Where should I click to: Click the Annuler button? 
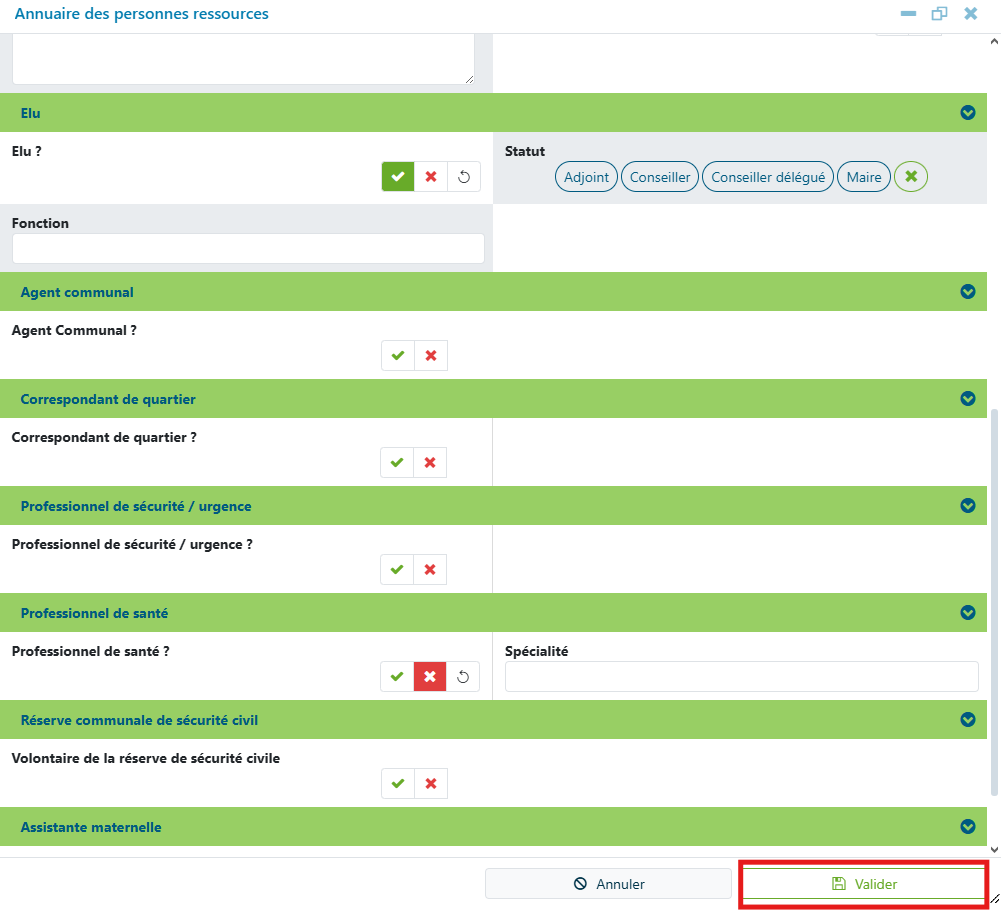point(608,884)
